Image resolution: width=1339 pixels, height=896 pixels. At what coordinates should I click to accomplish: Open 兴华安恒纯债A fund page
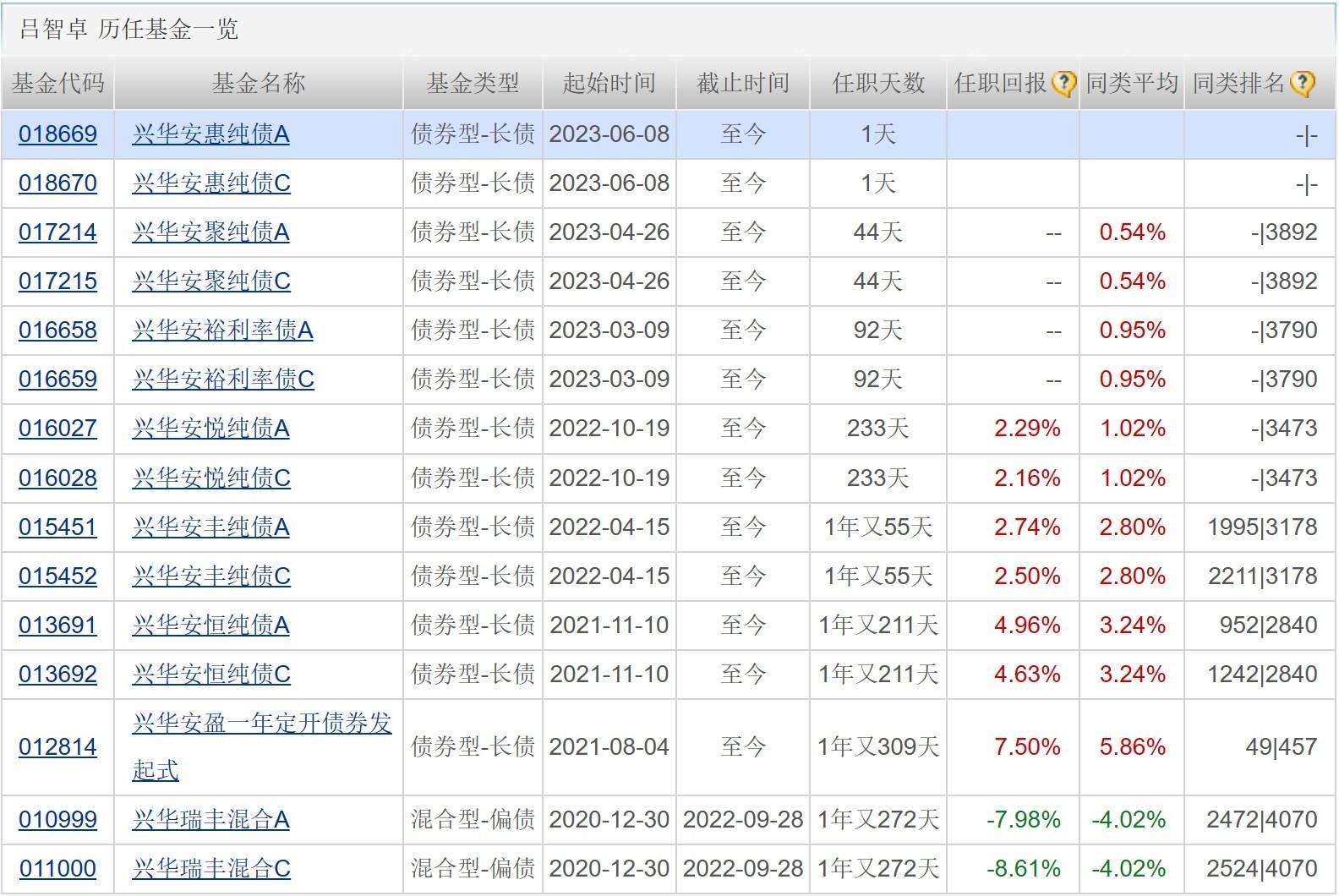[x=211, y=626]
